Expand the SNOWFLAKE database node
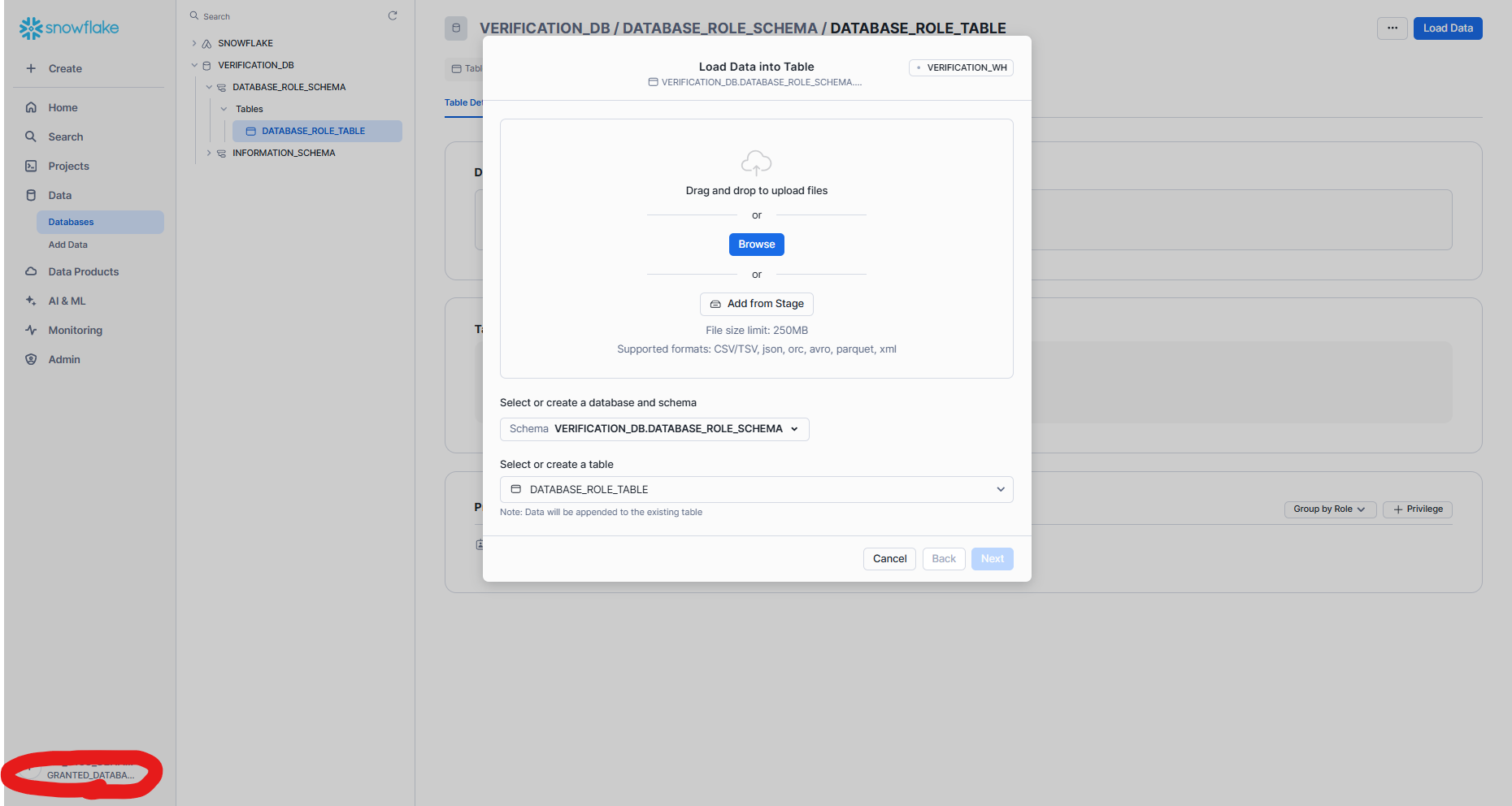Viewport: 1512px width, 806px height. [194, 43]
